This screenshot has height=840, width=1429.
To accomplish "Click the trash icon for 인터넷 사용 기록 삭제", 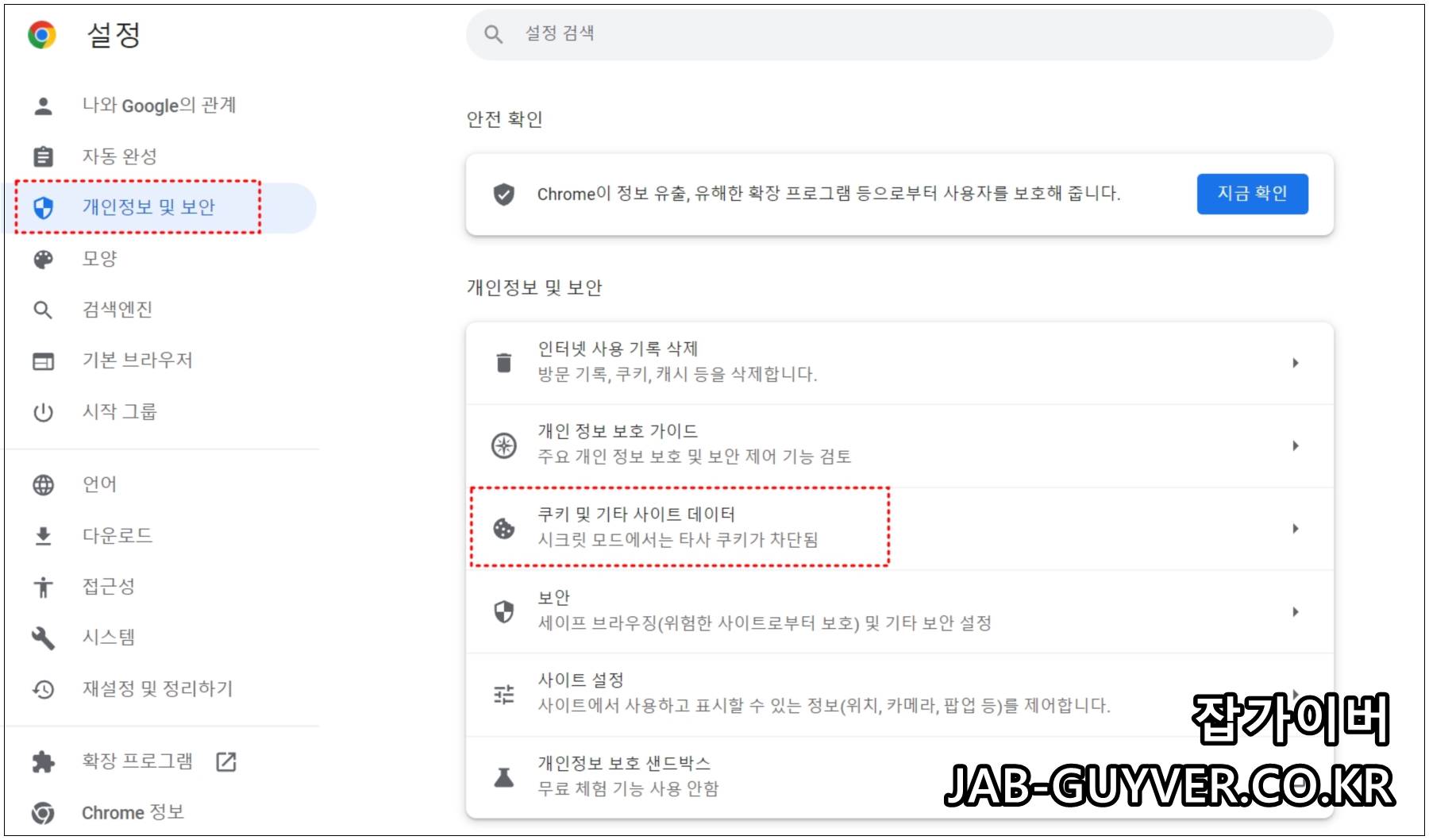I will click(x=504, y=363).
